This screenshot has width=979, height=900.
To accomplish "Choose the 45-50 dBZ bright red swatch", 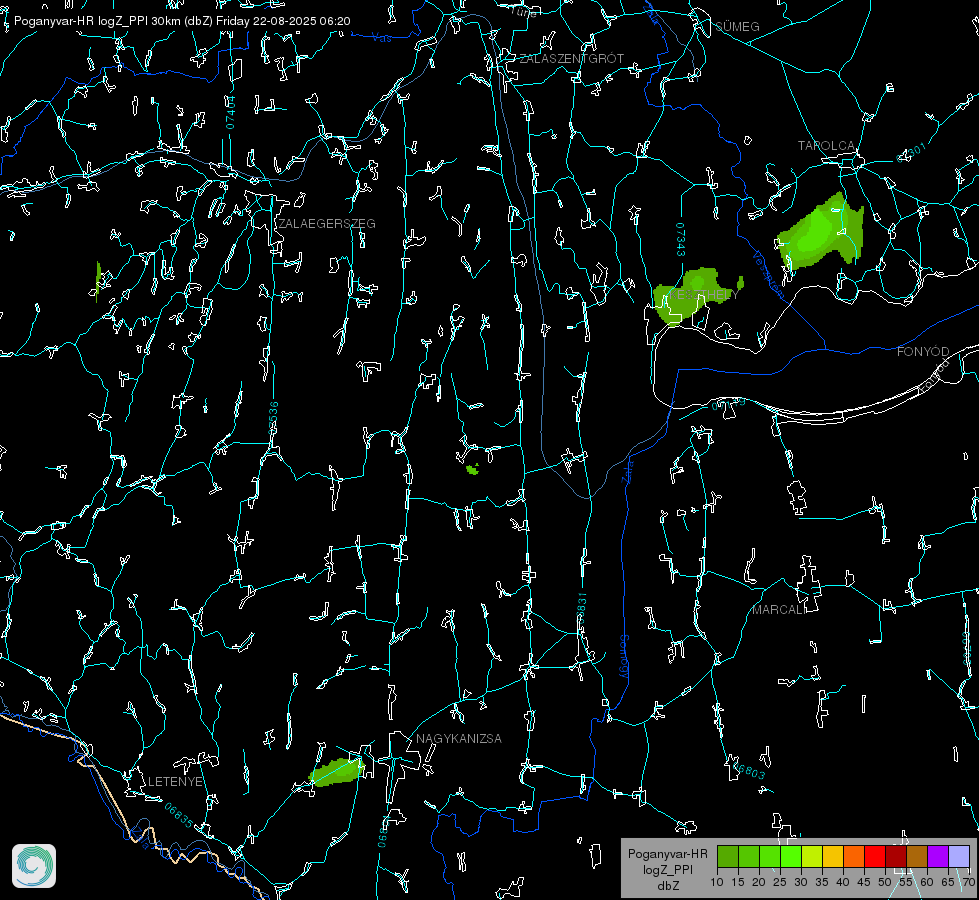I will (x=875, y=856).
